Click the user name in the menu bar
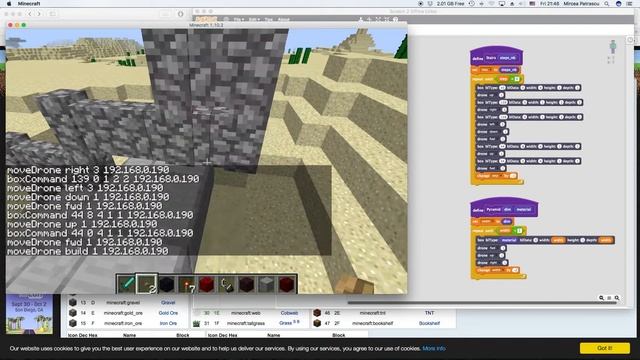Viewport: 640px width, 360px height. coord(581,4)
